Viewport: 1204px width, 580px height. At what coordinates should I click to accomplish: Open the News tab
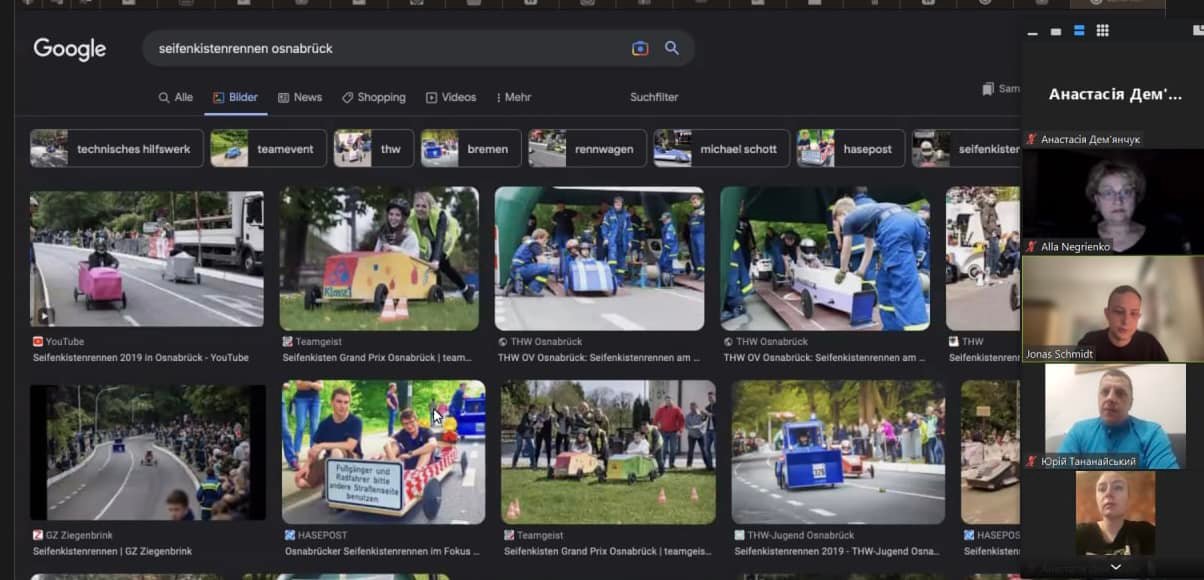click(x=300, y=97)
